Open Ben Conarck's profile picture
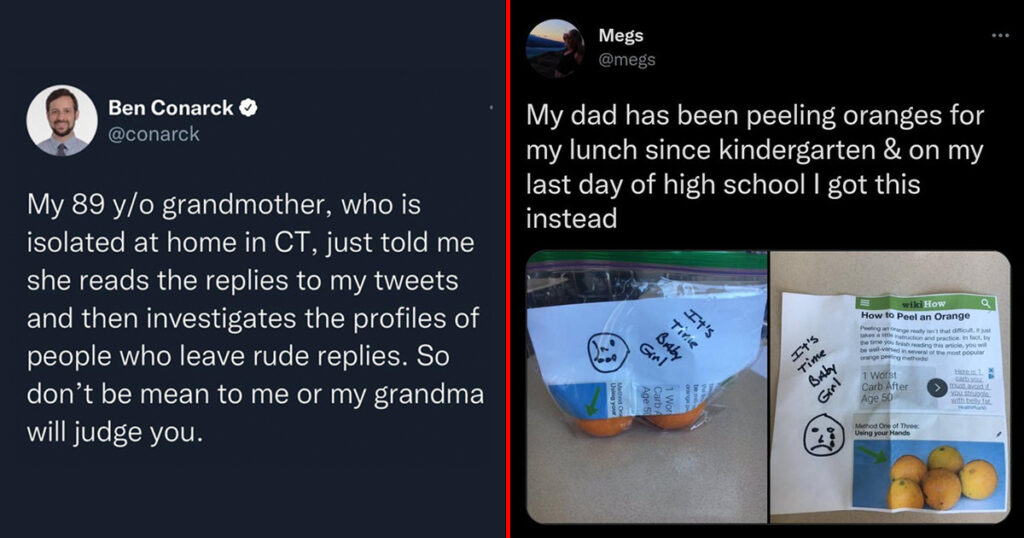Image resolution: width=1024 pixels, height=538 pixels. point(62,120)
